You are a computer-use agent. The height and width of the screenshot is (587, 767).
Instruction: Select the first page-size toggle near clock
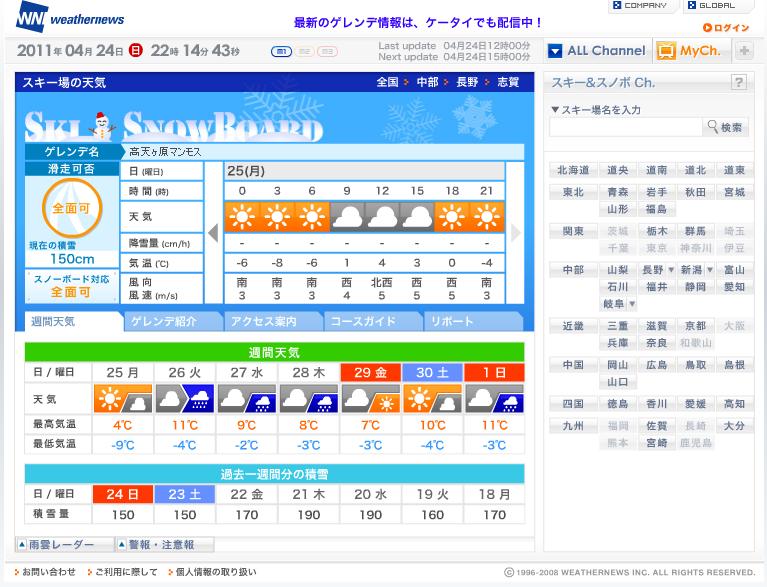coord(281,51)
